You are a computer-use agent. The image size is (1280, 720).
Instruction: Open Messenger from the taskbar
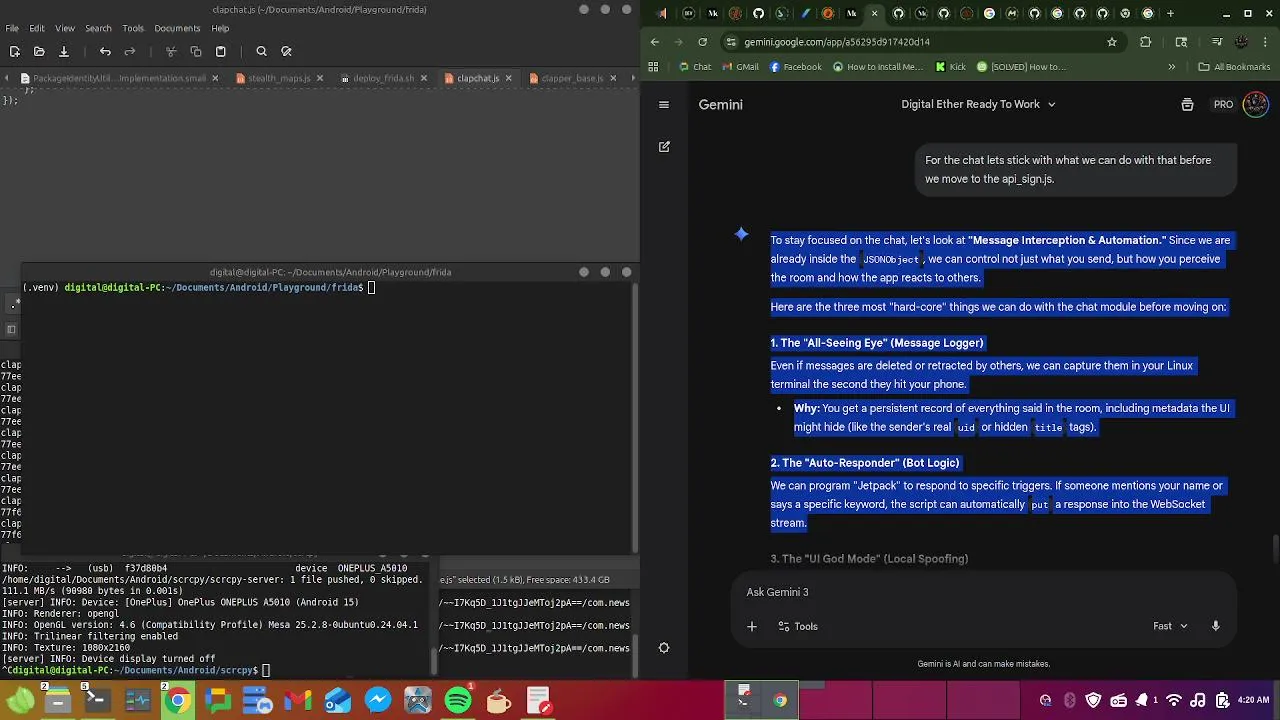click(378, 701)
